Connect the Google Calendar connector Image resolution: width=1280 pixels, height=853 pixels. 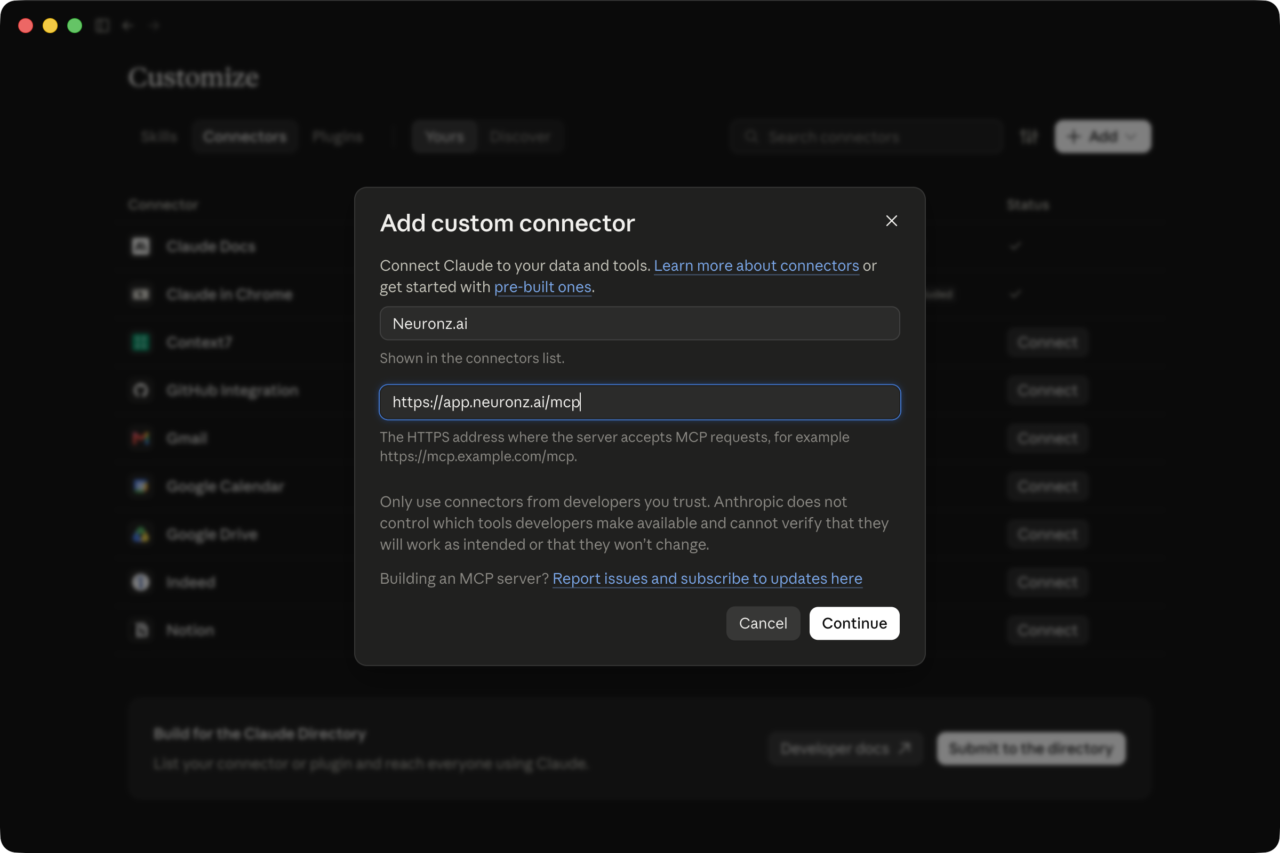(1048, 486)
